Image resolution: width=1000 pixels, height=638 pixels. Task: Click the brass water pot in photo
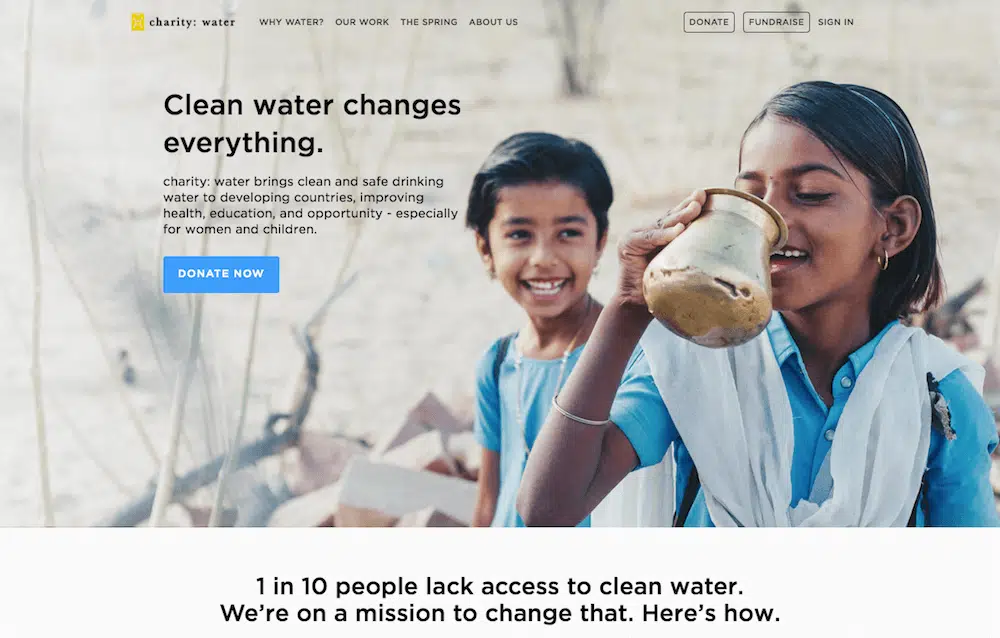coord(714,268)
